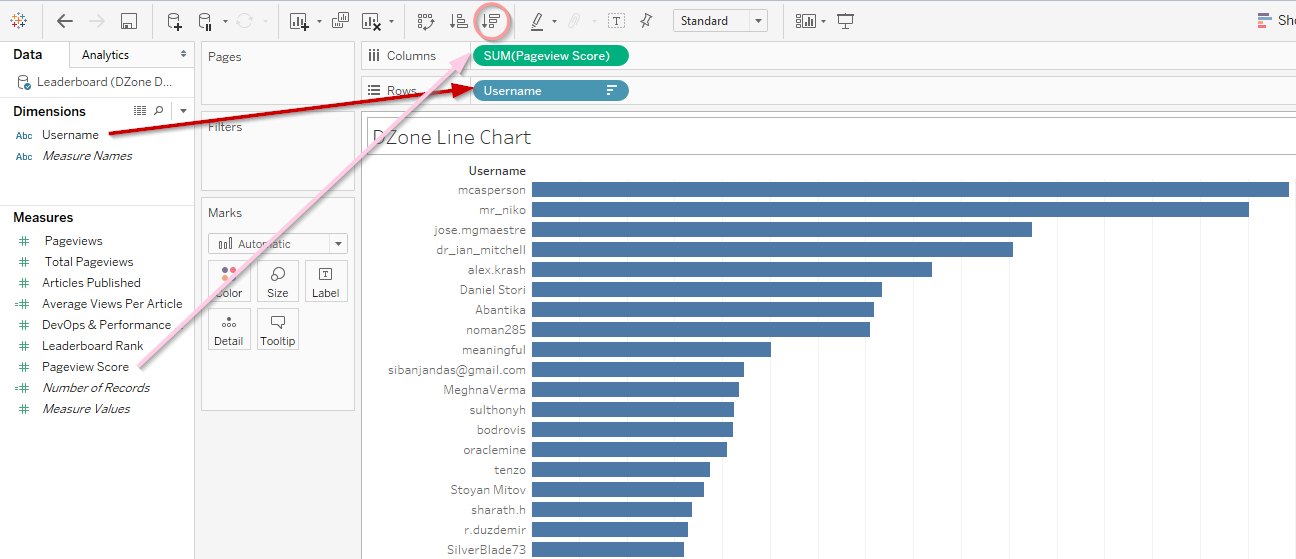Create a new worksheet
Viewport: 1296px width, 559px height.
299,20
